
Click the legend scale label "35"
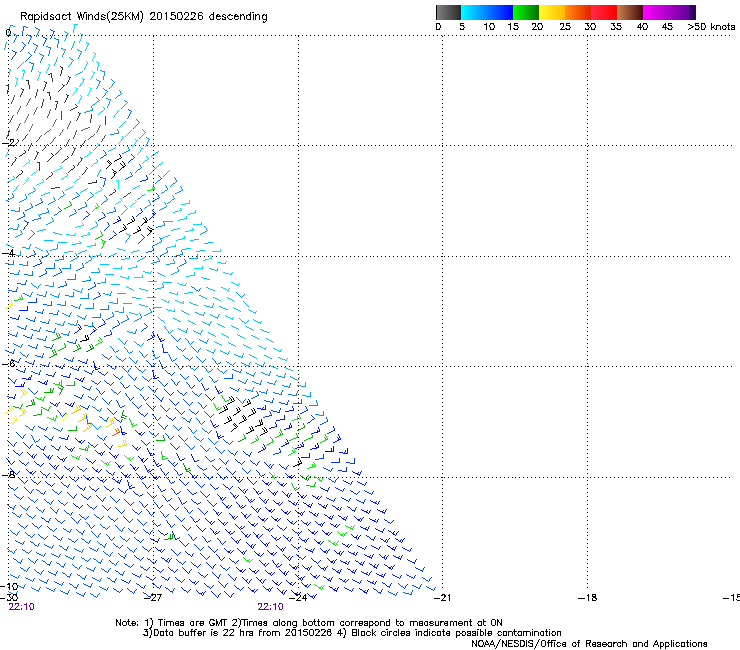tap(616, 27)
